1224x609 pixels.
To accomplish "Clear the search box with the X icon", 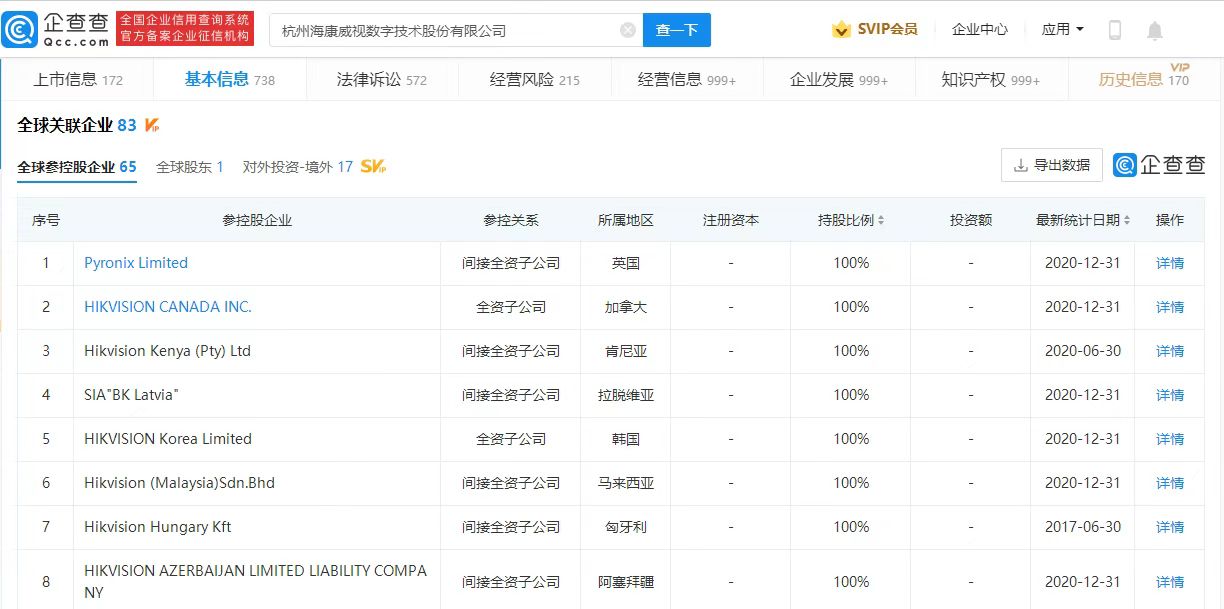I will coord(628,30).
